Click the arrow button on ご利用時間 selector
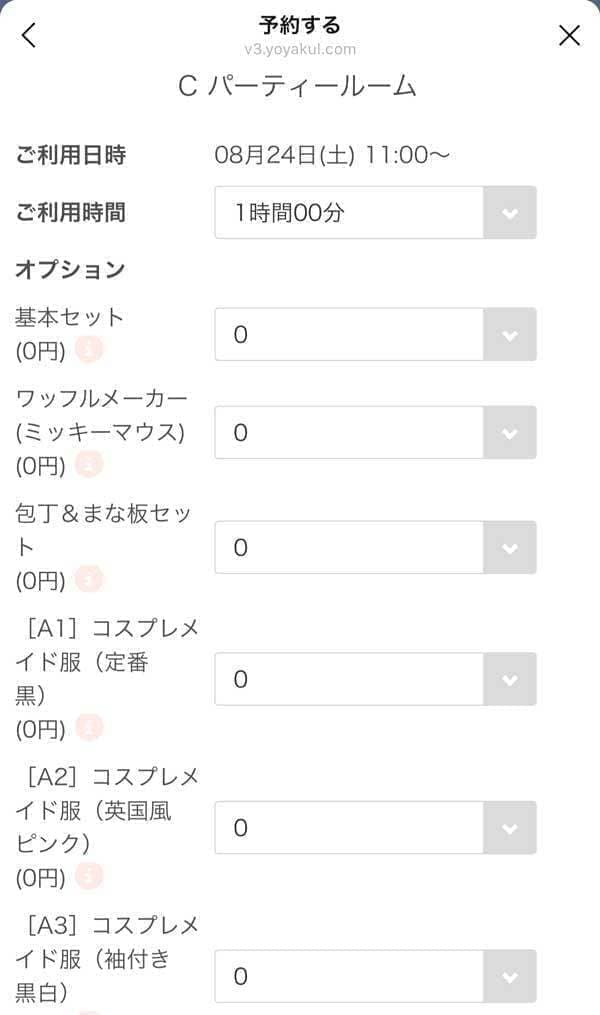The width and height of the screenshot is (600, 1015). pos(510,212)
